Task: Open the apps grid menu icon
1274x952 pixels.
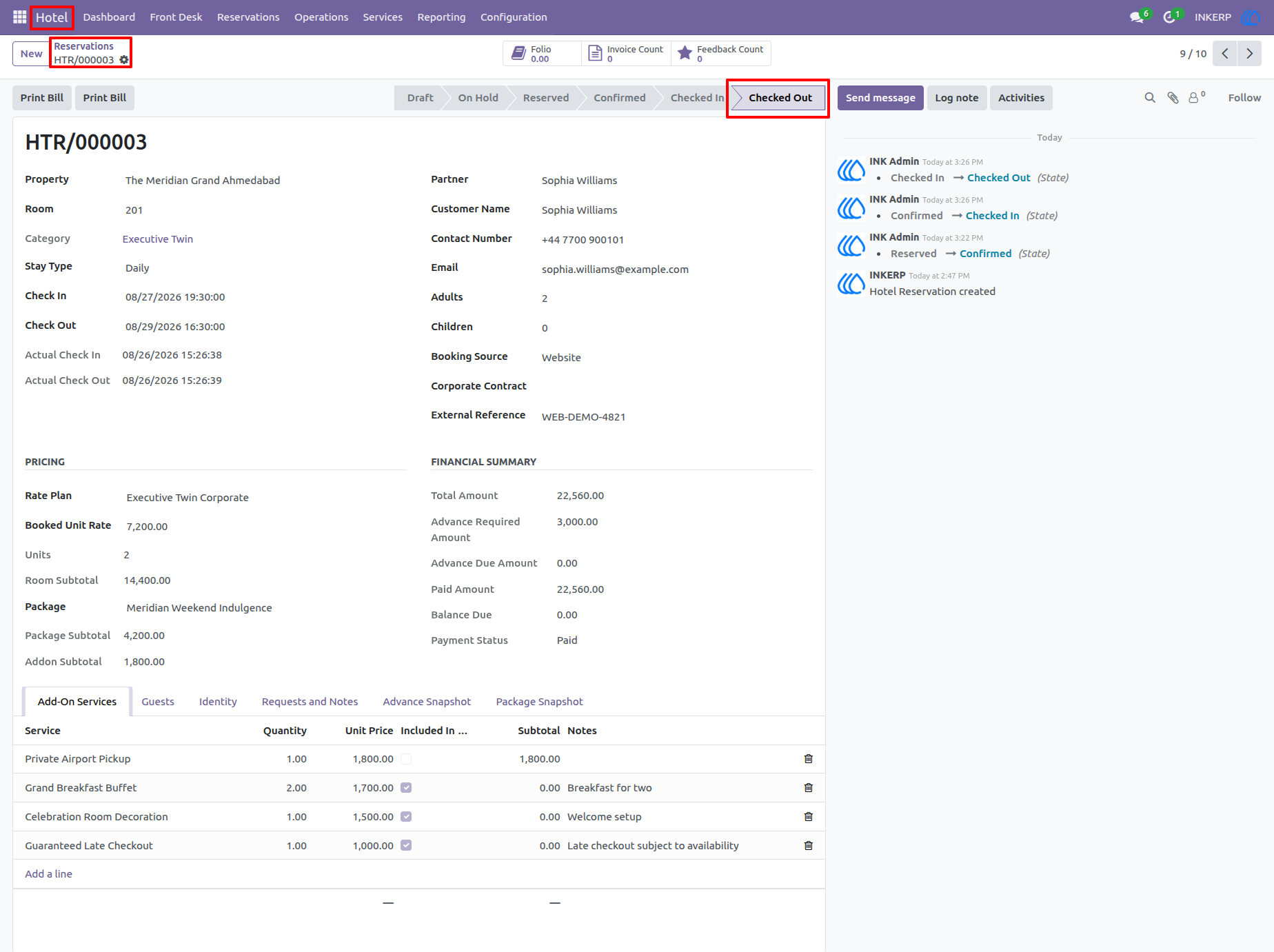Action: [19, 17]
